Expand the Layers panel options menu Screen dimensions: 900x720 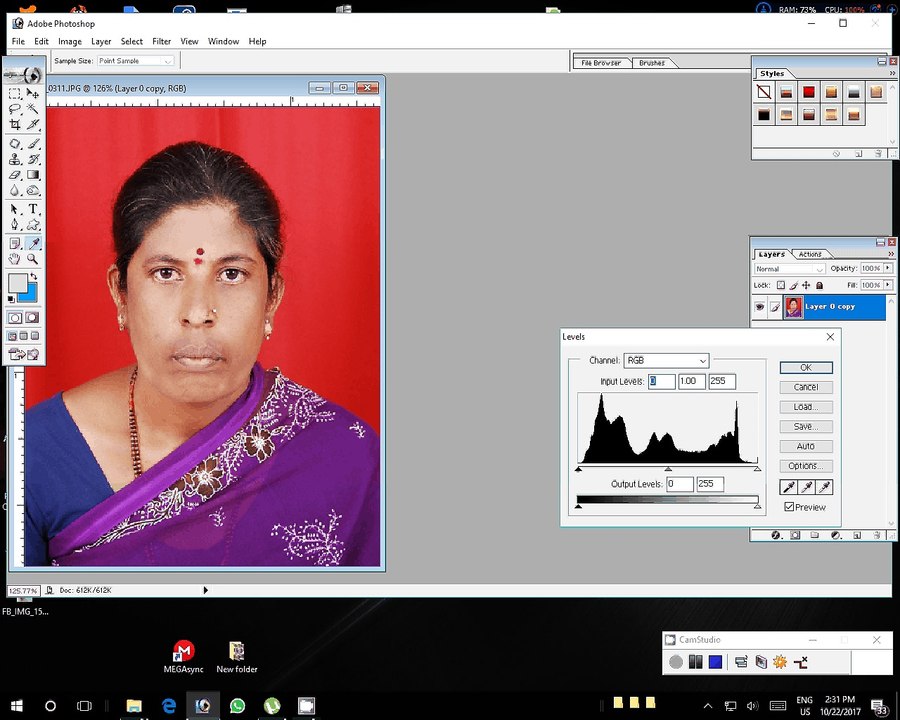coord(891,254)
